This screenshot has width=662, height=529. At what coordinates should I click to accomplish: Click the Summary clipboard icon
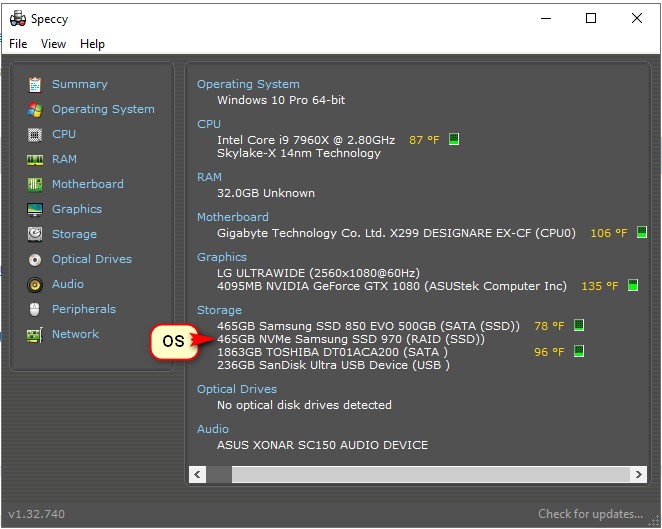click(x=35, y=84)
